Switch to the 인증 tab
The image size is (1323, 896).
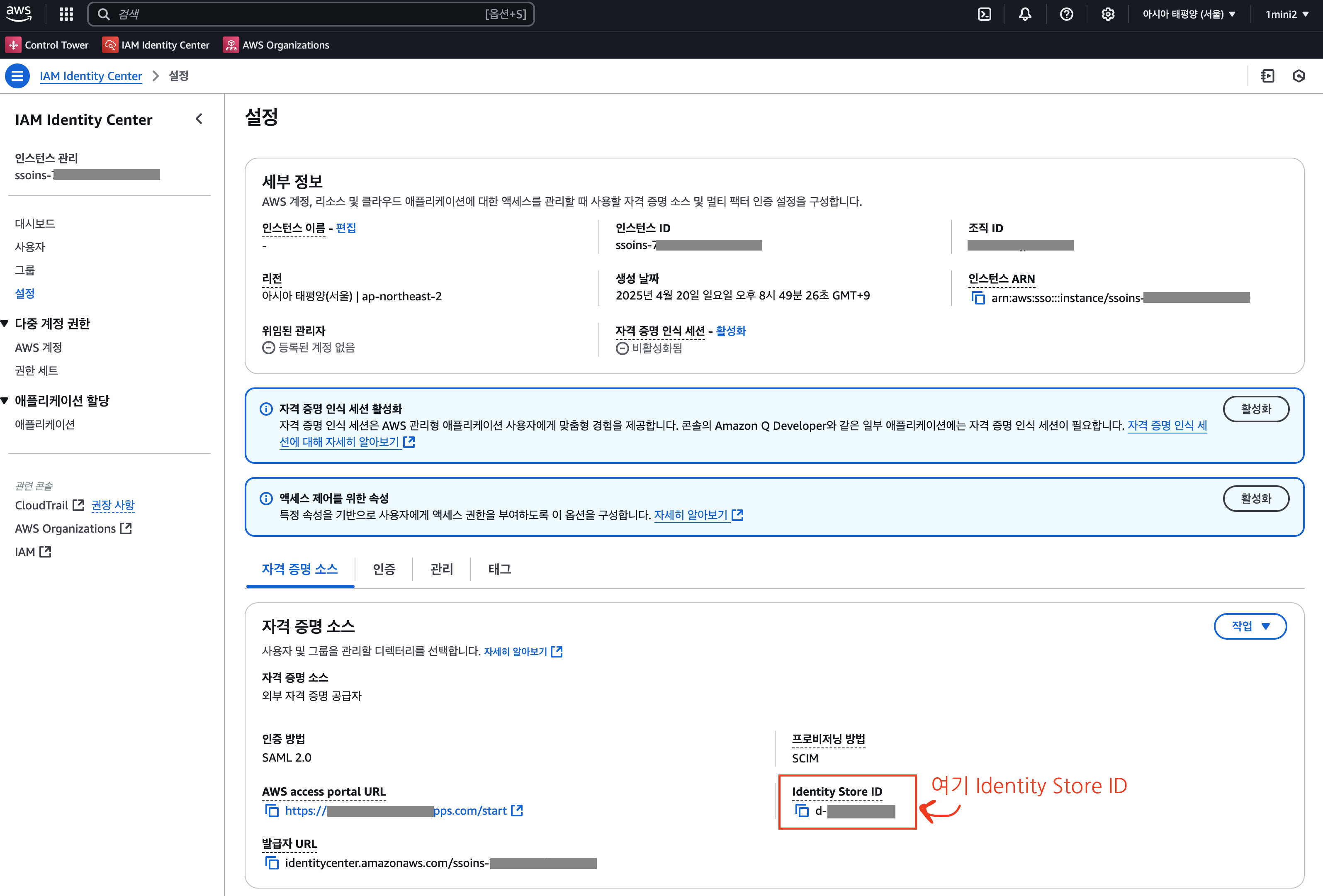[384, 569]
